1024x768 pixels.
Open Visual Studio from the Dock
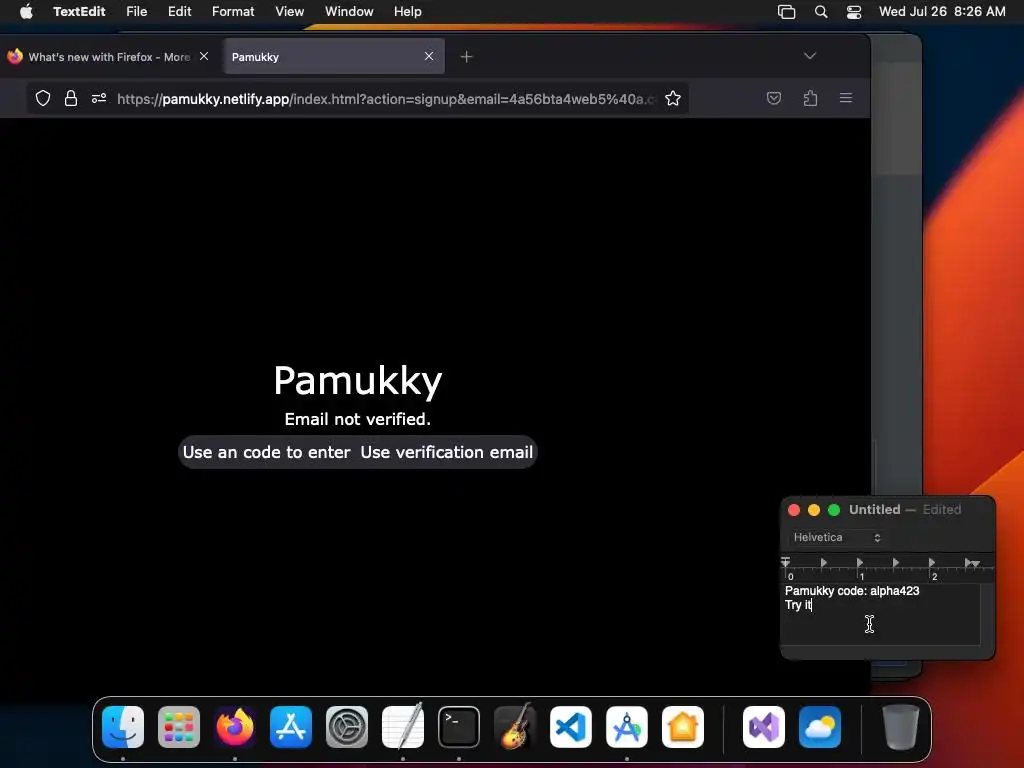[x=764, y=727]
